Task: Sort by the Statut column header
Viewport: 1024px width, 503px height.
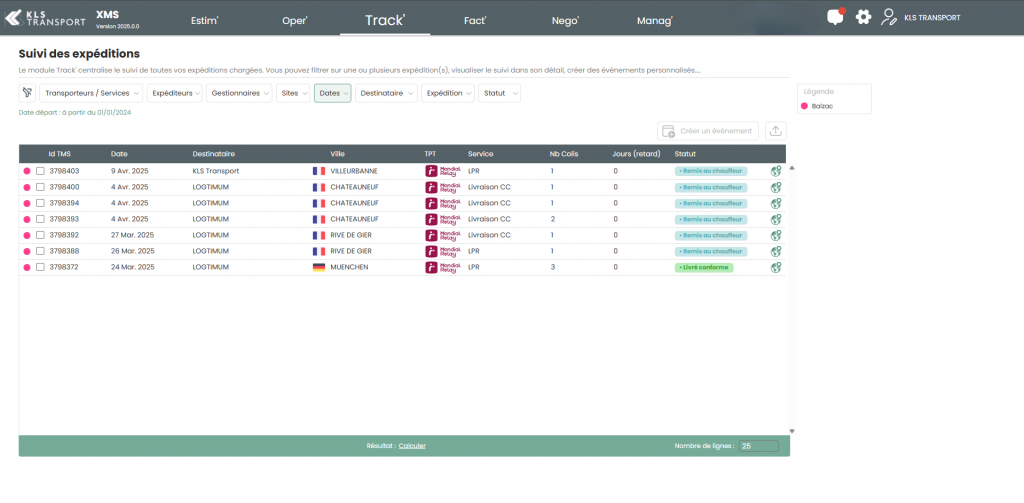Action: pyautogui.click(x=685, y=154)
